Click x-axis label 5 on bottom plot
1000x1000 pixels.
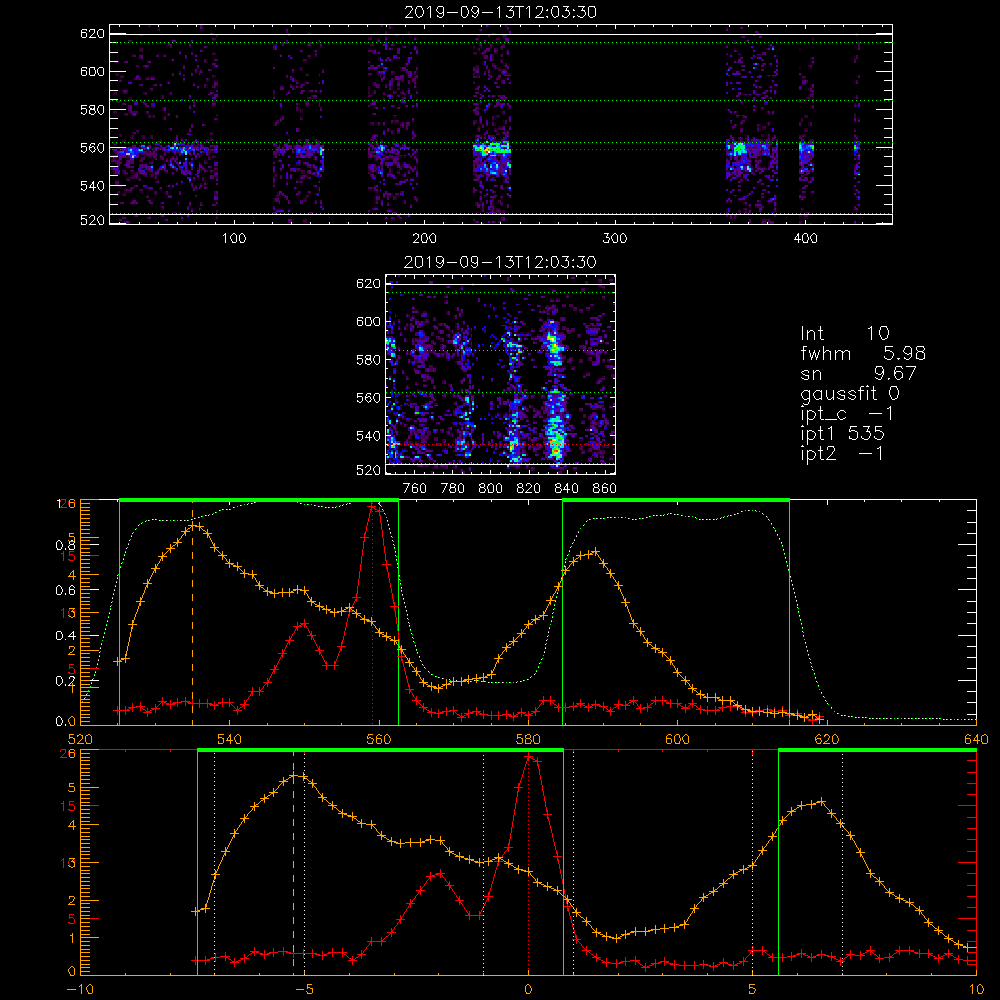coord(753,989)
